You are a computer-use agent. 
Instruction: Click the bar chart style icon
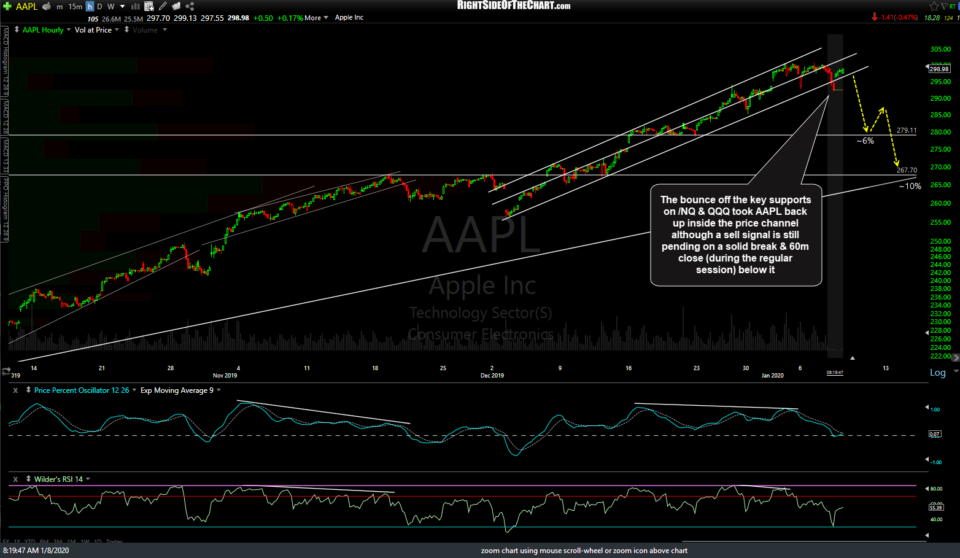click(135, 7)
